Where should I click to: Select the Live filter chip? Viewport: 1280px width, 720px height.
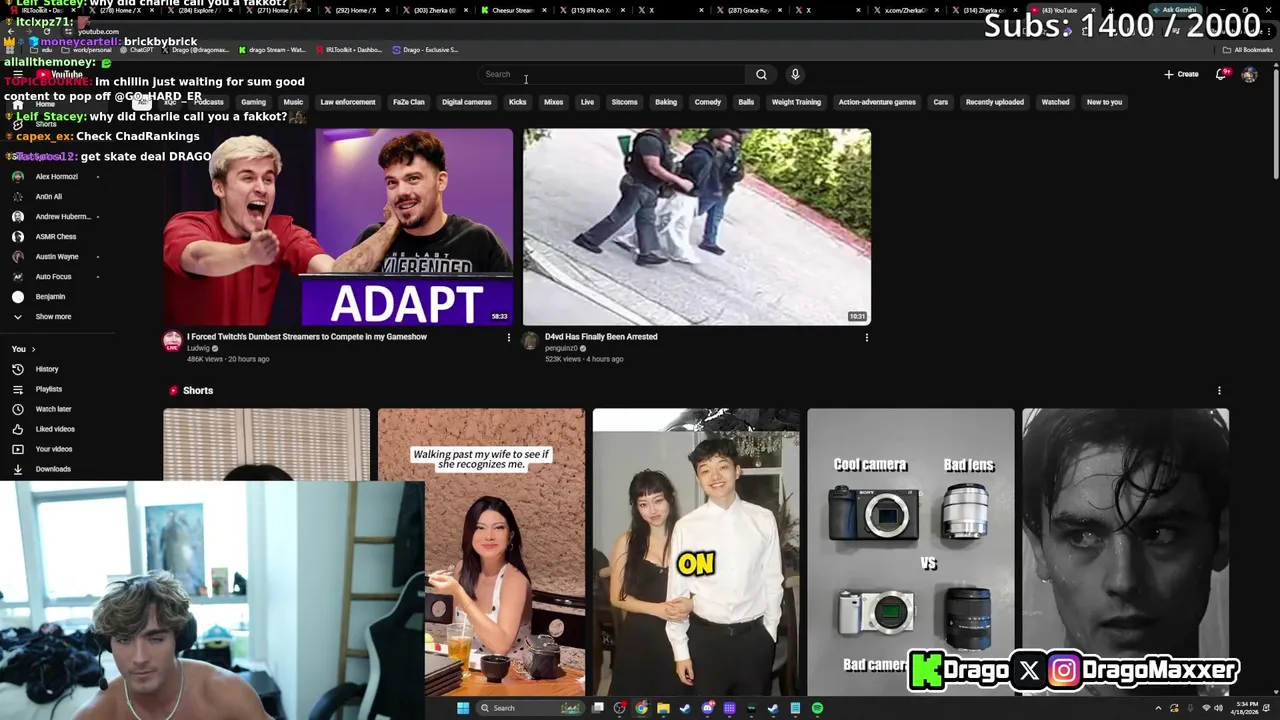[x=587, y=102]
